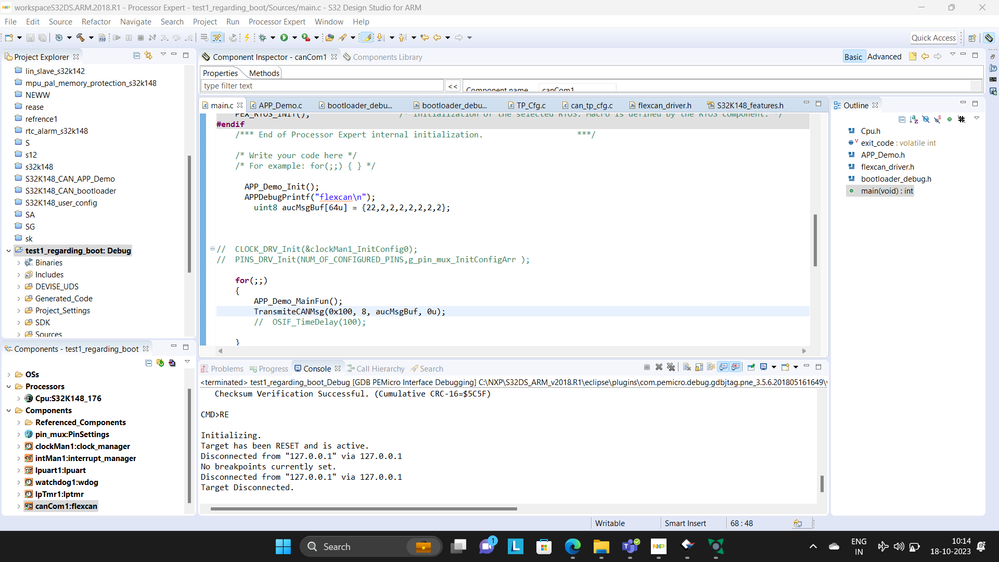Click Windows Start button

tap(283, 546)
